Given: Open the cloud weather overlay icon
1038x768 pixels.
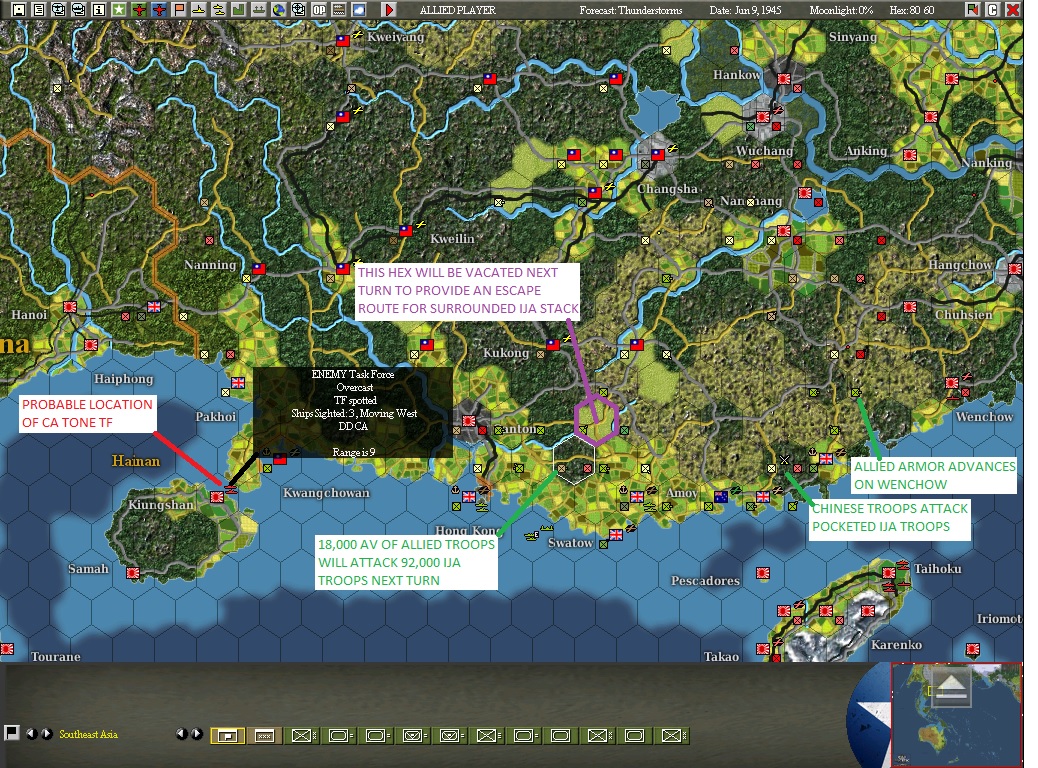Looking at the screenshot, I should (358, 10).
